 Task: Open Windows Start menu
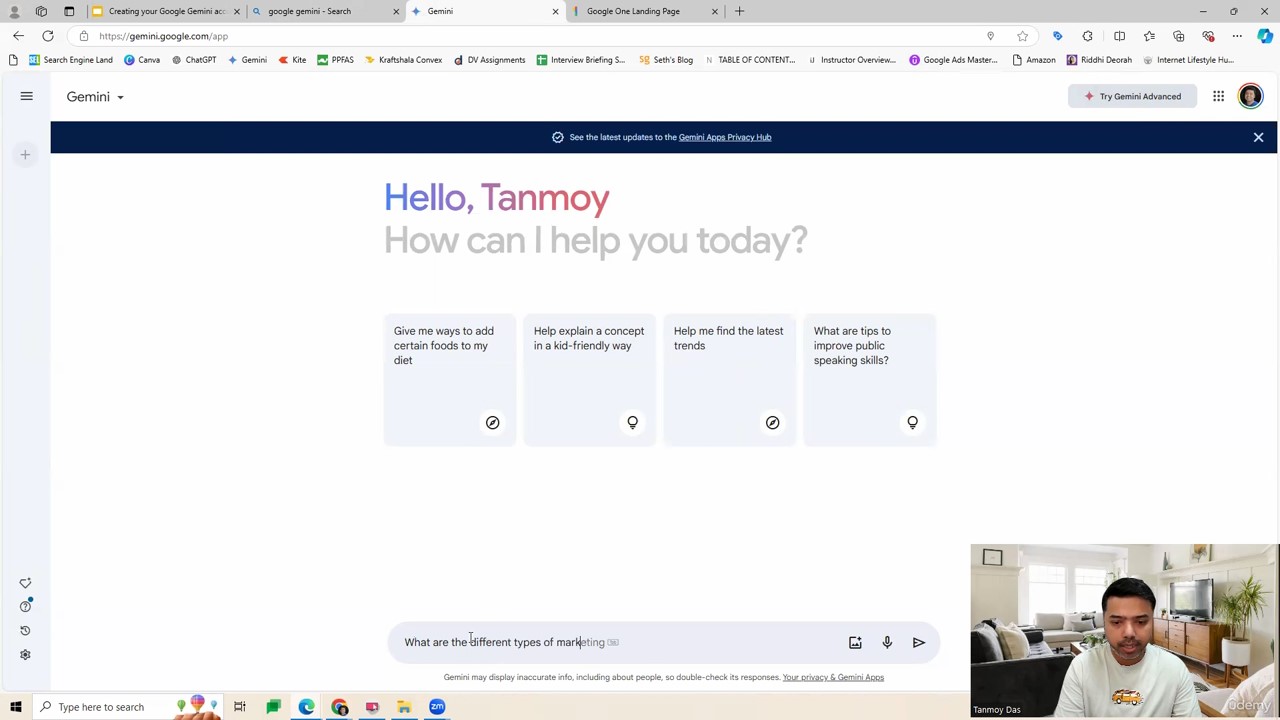pos(16,707)
